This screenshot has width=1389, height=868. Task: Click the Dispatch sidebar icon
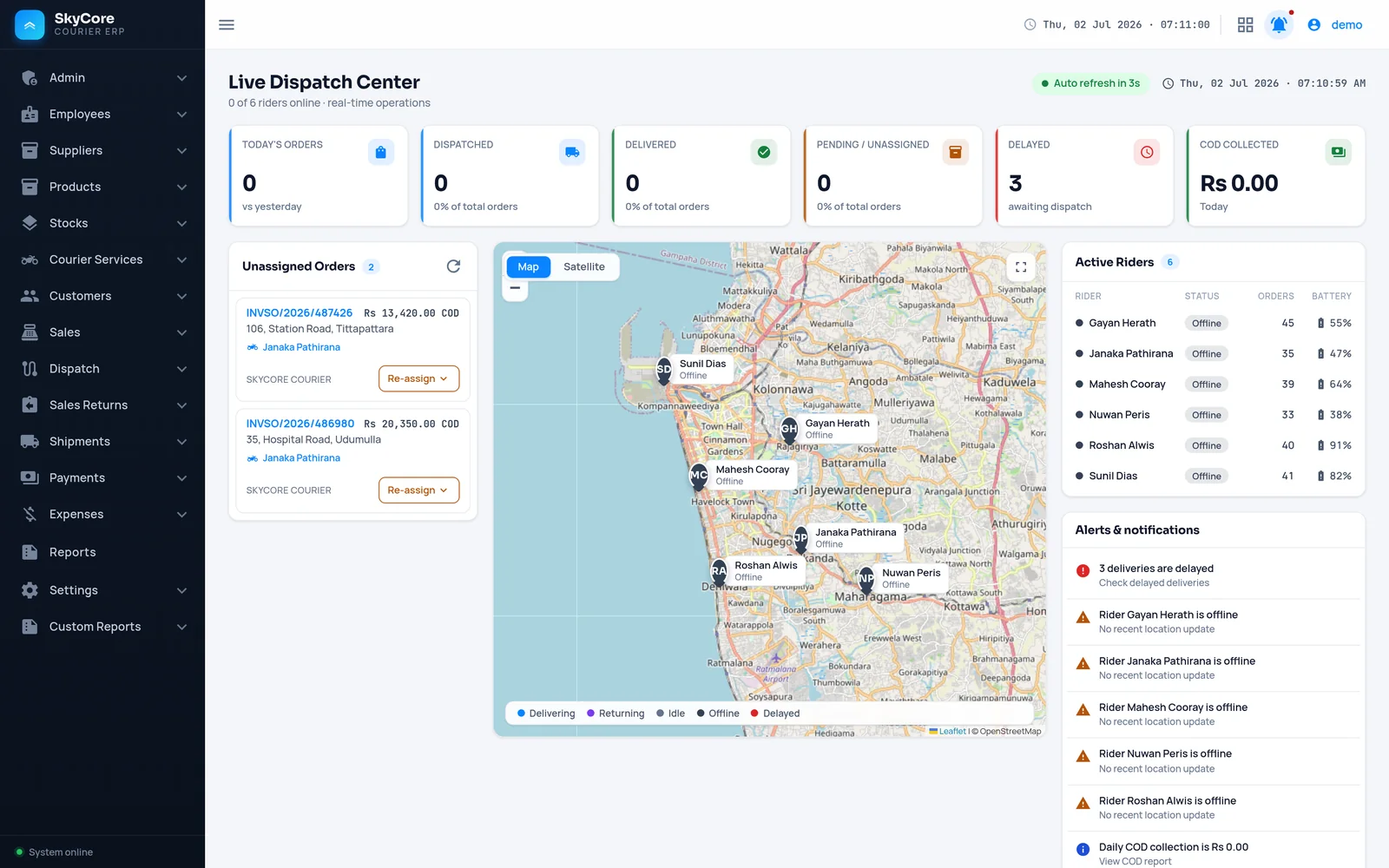tap(30, 369)
